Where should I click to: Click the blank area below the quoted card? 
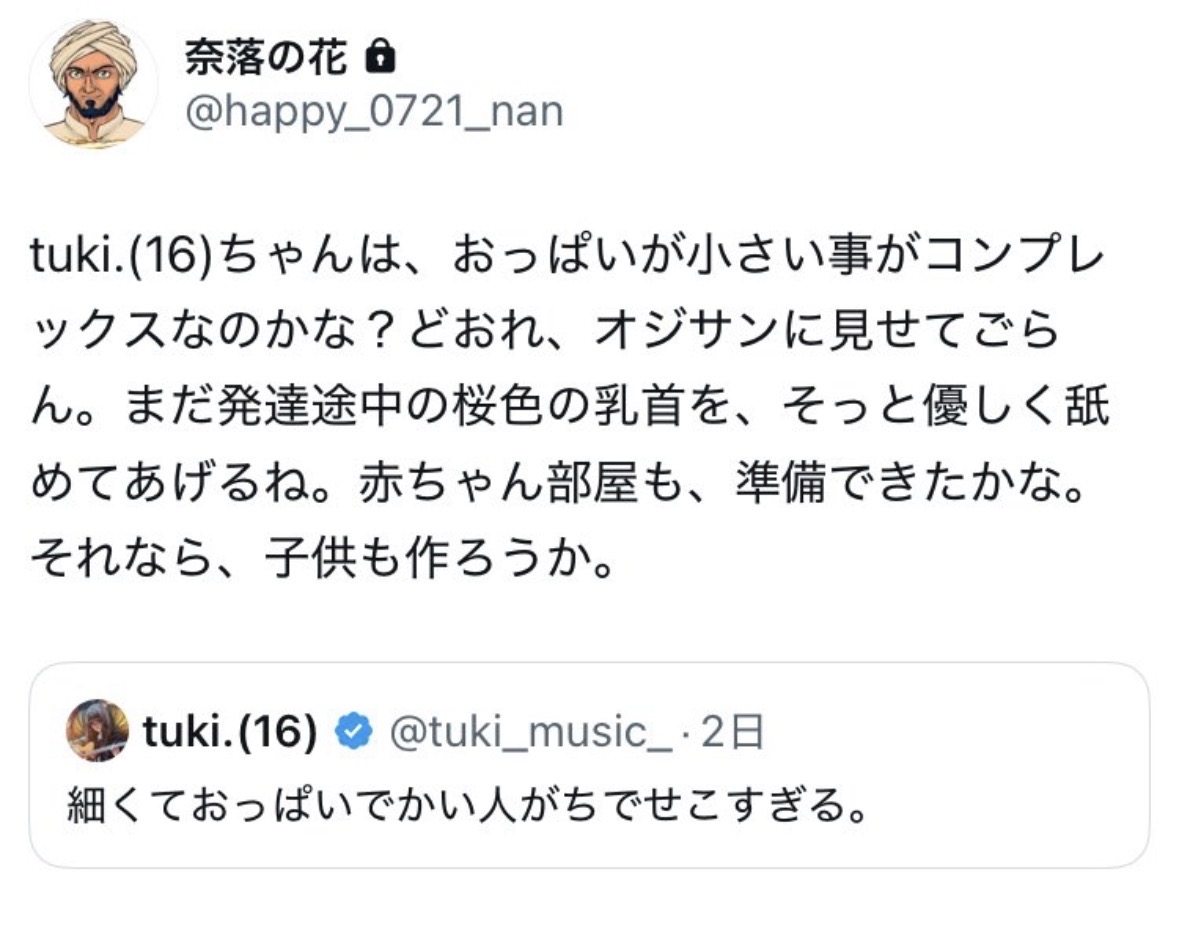pos(589,900)
